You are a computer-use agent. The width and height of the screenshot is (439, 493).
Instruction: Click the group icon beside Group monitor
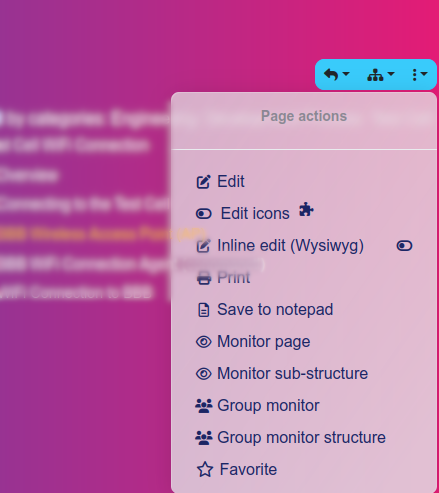pyautogui.click(x=204, y=406)
